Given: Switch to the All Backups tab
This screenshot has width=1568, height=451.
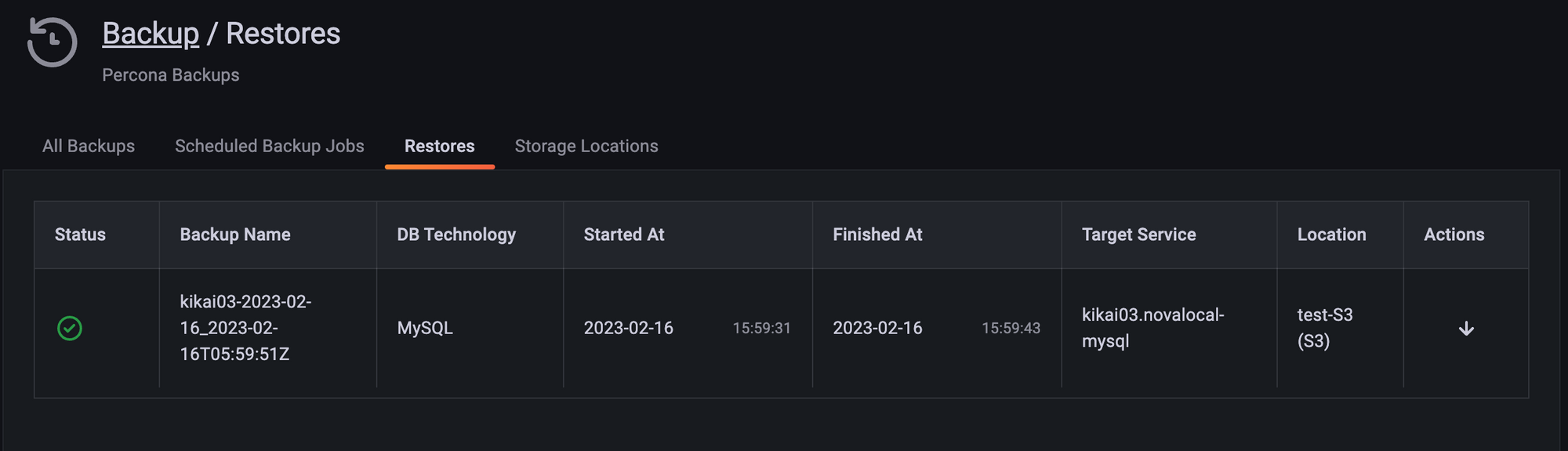Looking at the screenshot, I should point(89,146).
